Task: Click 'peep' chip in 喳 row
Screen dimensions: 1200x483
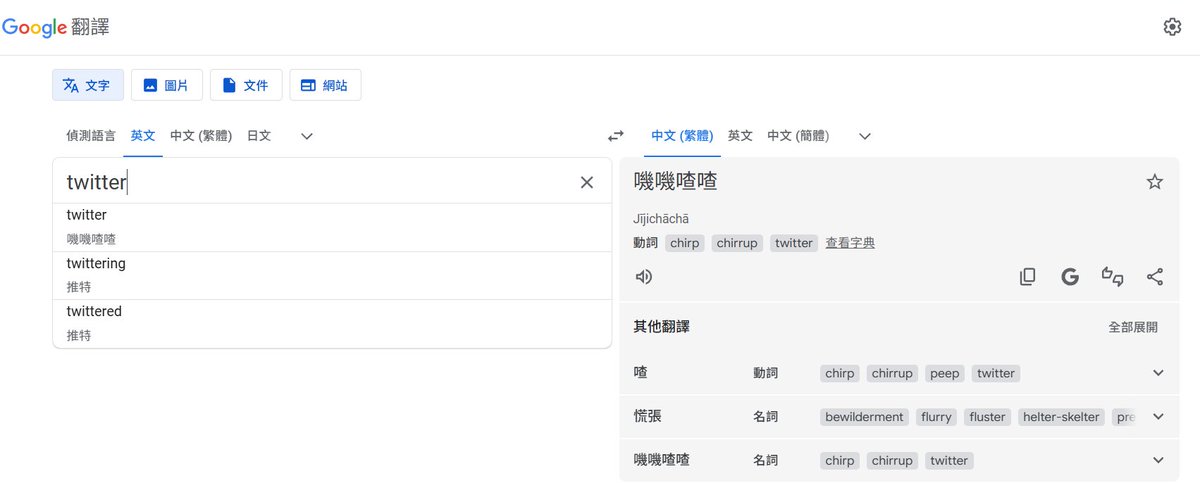Action: (x=944, y=373)
